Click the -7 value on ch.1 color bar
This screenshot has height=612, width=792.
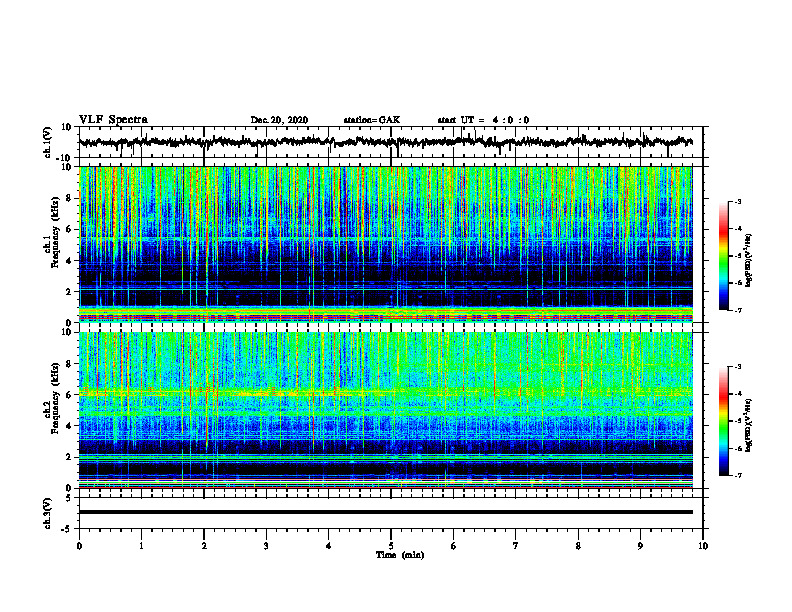click(737, 310)
